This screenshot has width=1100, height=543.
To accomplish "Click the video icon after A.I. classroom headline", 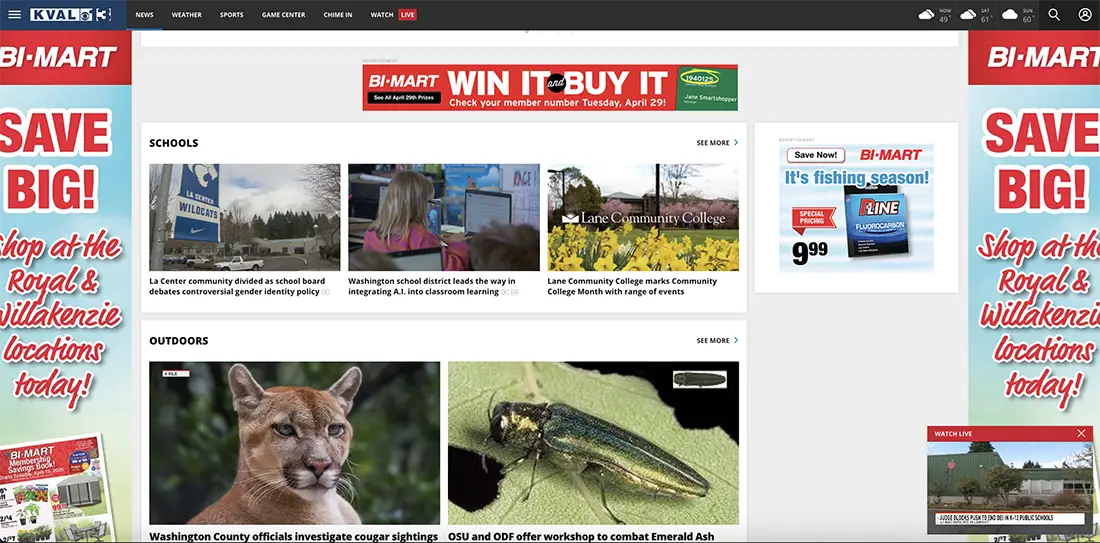I will pos(505,292).
